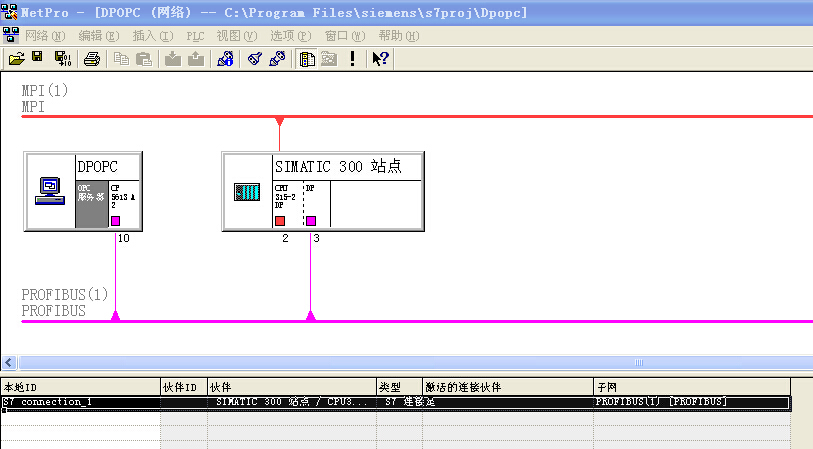Click the 本地ID column header
This screenshot has width=813, height=449.
pos(80,387)
